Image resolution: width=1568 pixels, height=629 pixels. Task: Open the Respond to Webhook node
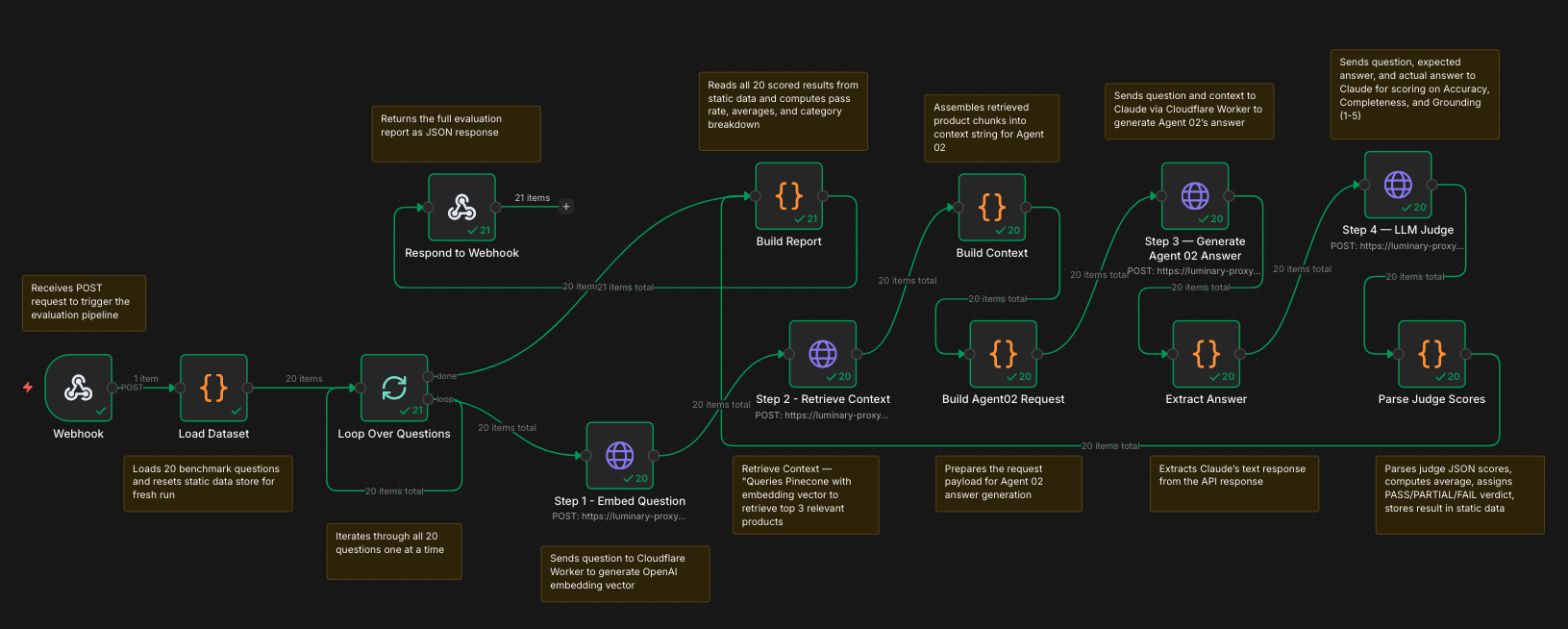pos(461,207)
